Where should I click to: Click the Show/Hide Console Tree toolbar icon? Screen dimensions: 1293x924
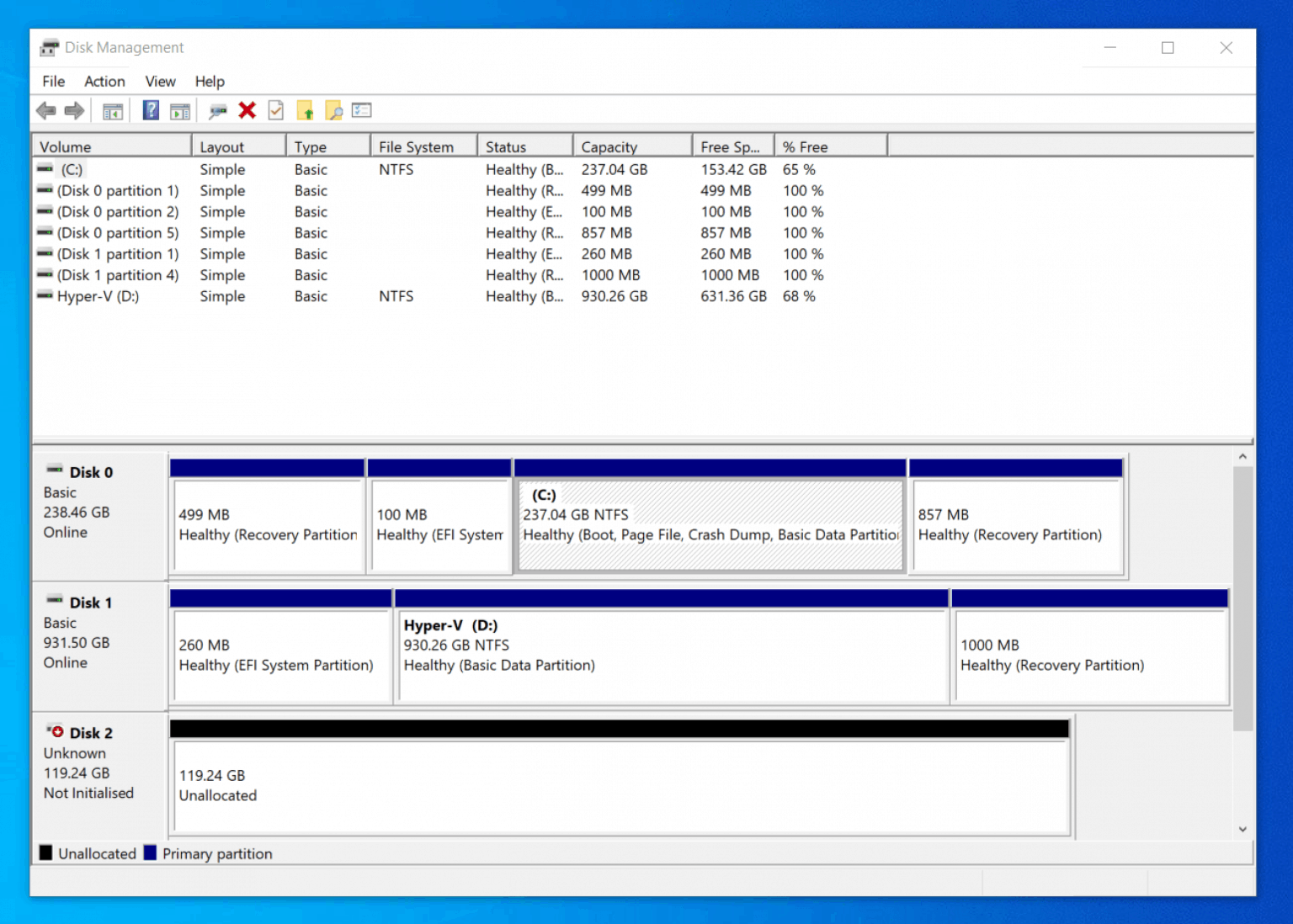pyautogui.click(x=114, y=110)
